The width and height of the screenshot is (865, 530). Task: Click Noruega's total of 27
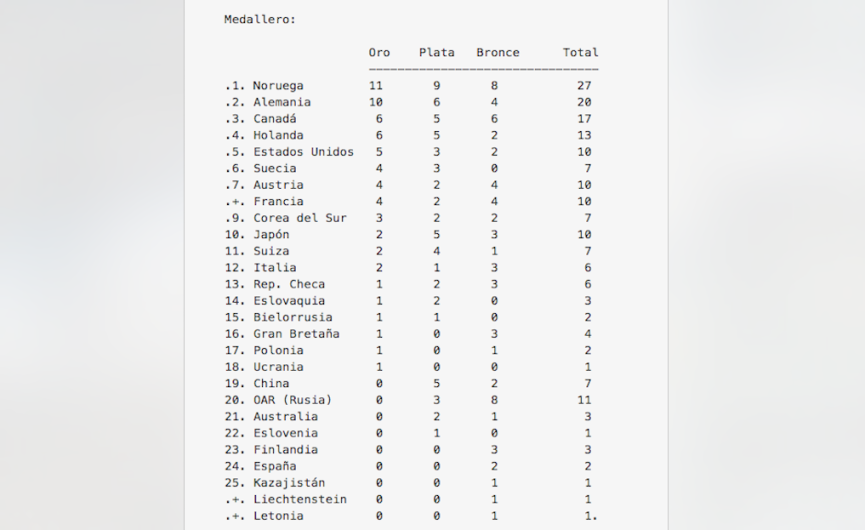coord(584,86)
